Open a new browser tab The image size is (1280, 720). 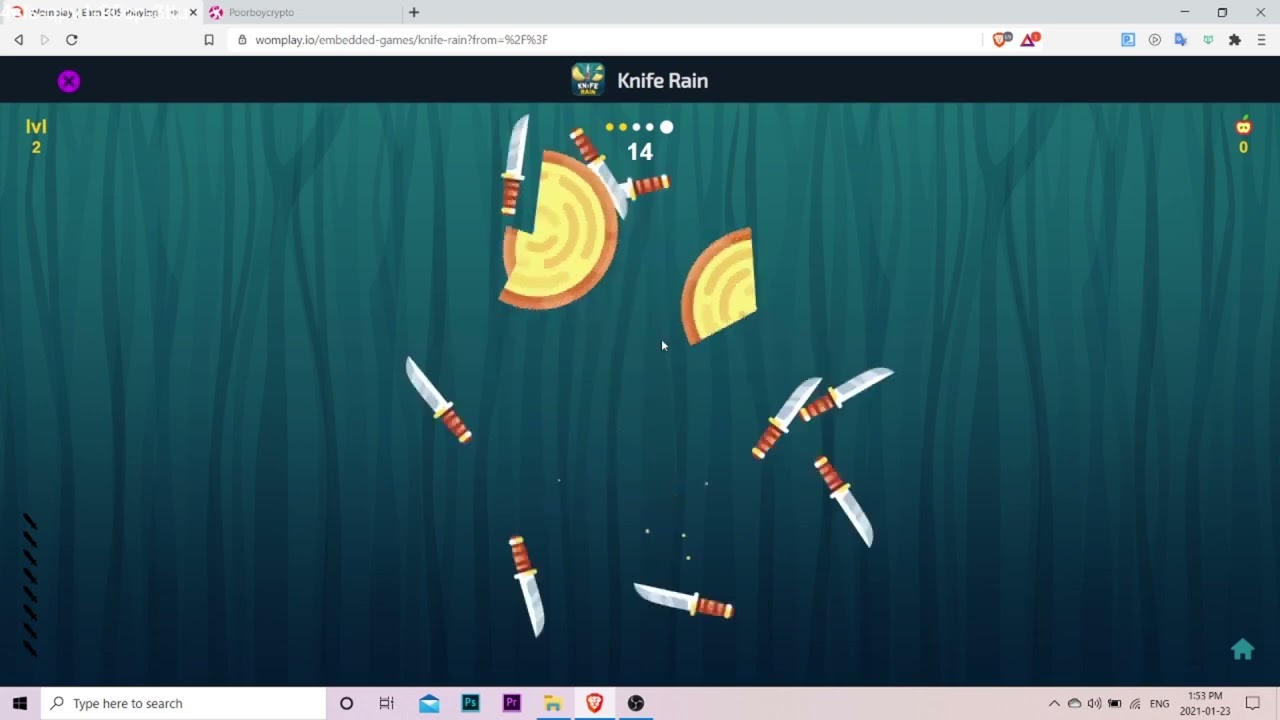coord(414,12)
